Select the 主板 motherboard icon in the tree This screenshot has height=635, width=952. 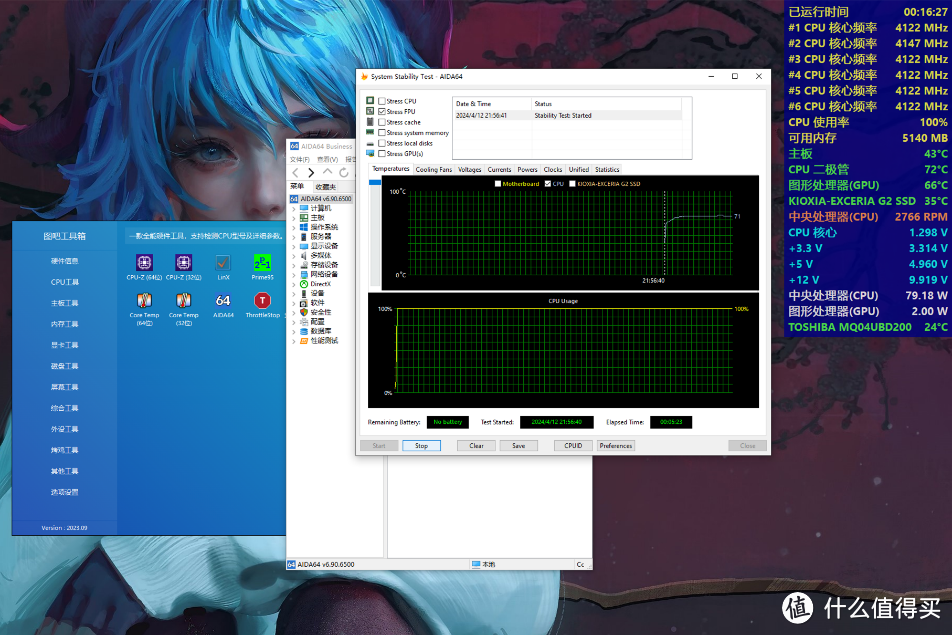coord(304,217)
